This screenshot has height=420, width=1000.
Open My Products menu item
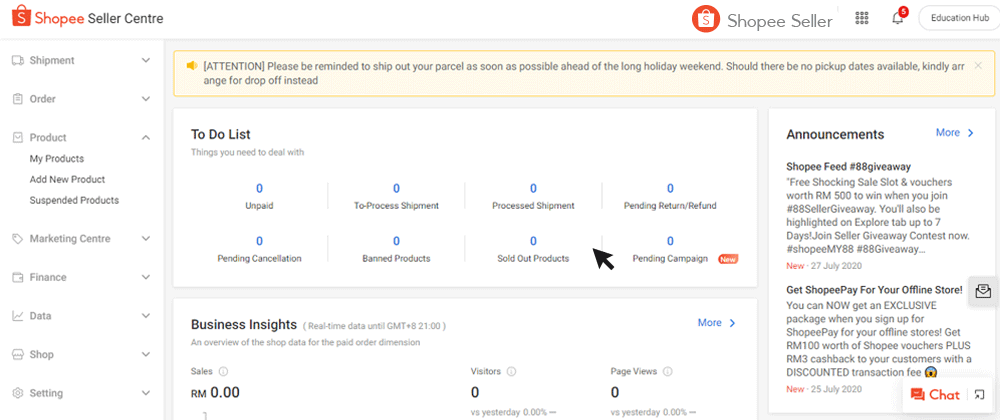click(57, 159)
